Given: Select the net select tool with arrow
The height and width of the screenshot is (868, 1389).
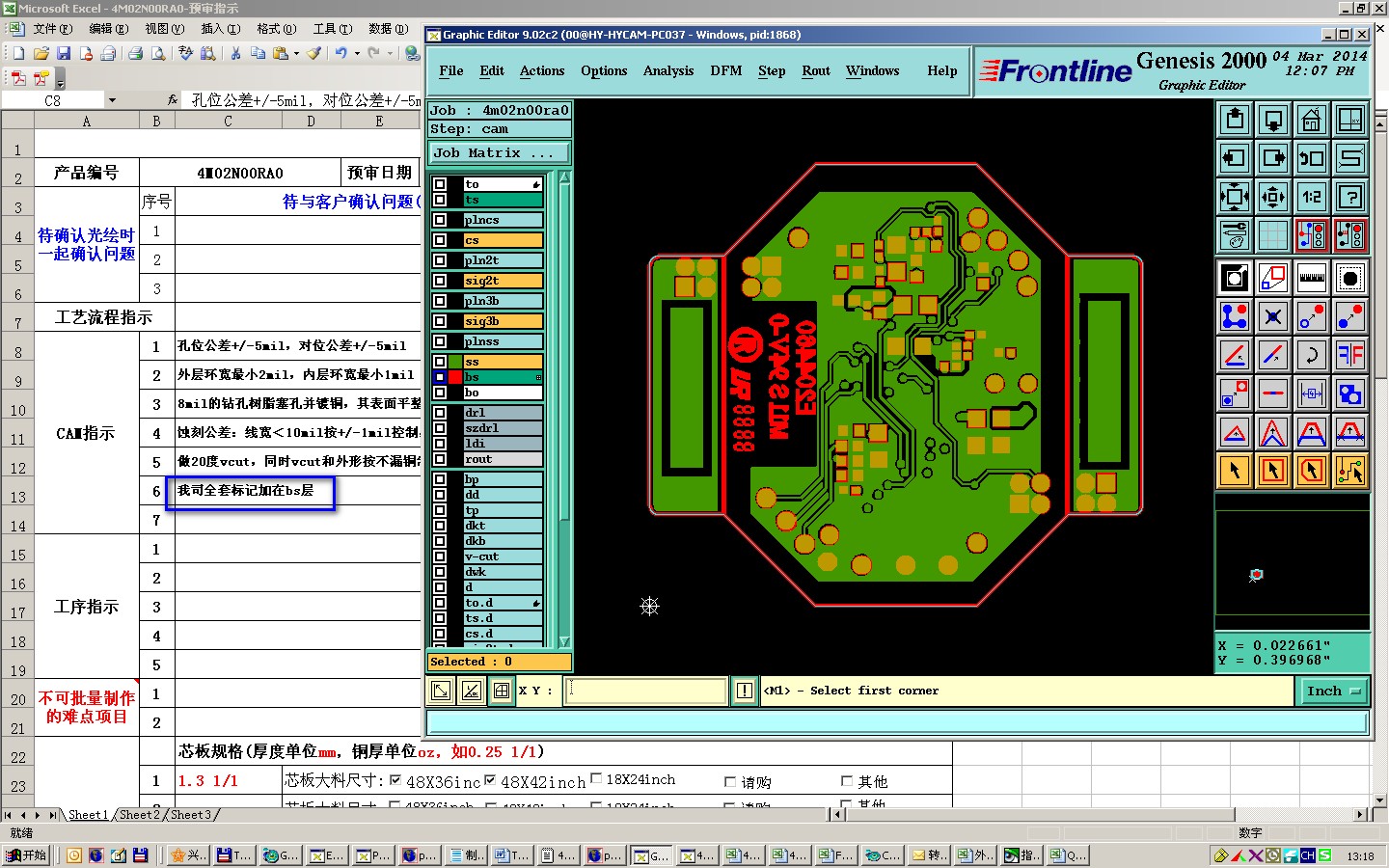Looking at the screenshot, I should click(x=1350, y=471).
